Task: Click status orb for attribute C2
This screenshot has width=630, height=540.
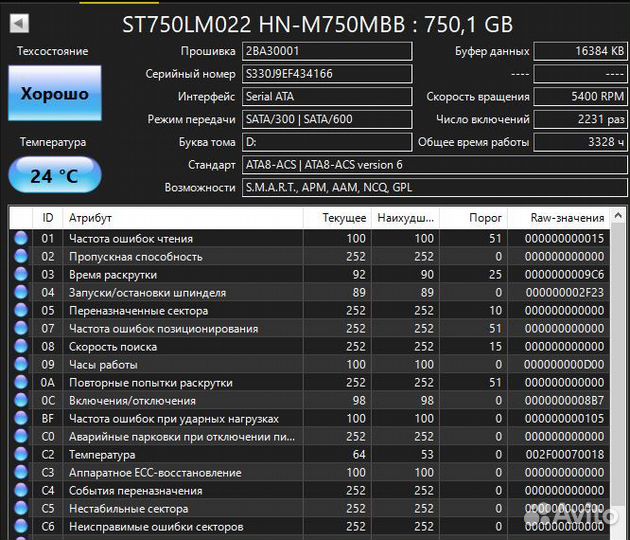Action: coord(21,454)
